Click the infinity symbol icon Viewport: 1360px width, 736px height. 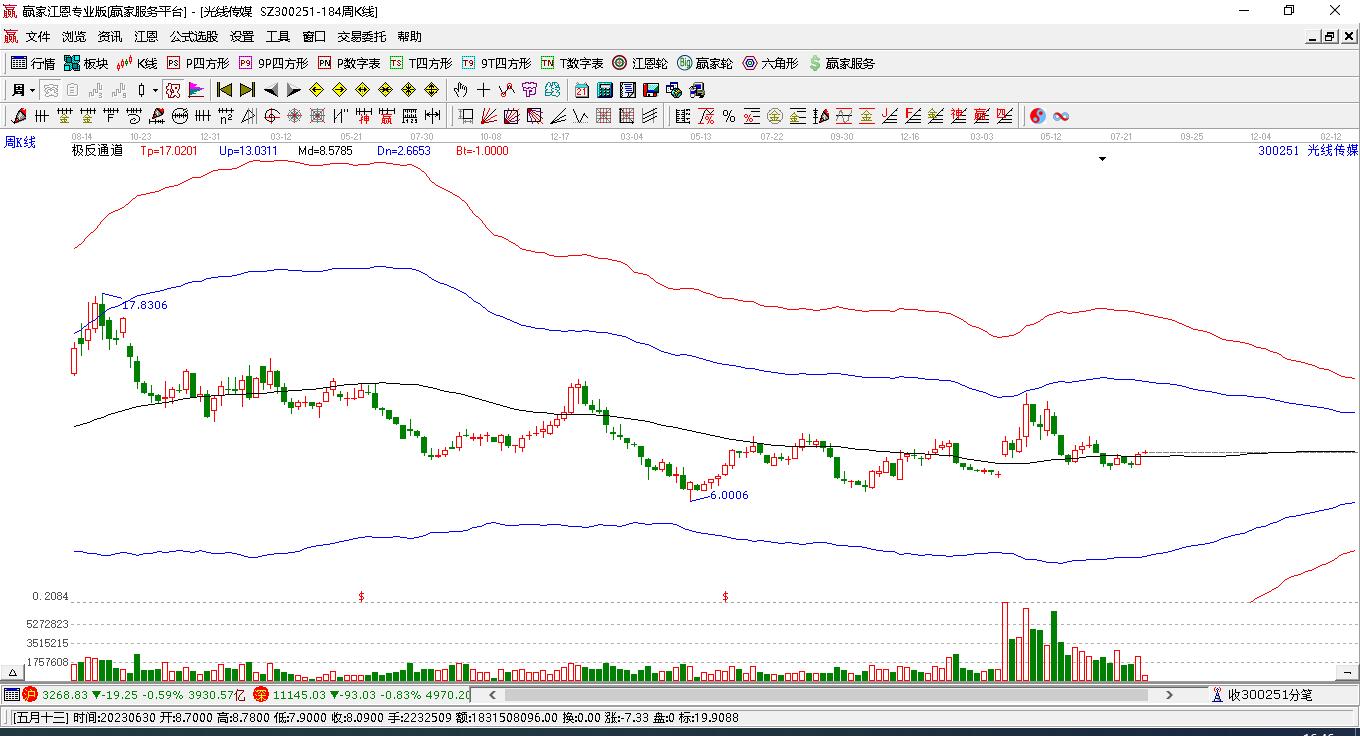pyautogui.click(x=1061, y=116)
